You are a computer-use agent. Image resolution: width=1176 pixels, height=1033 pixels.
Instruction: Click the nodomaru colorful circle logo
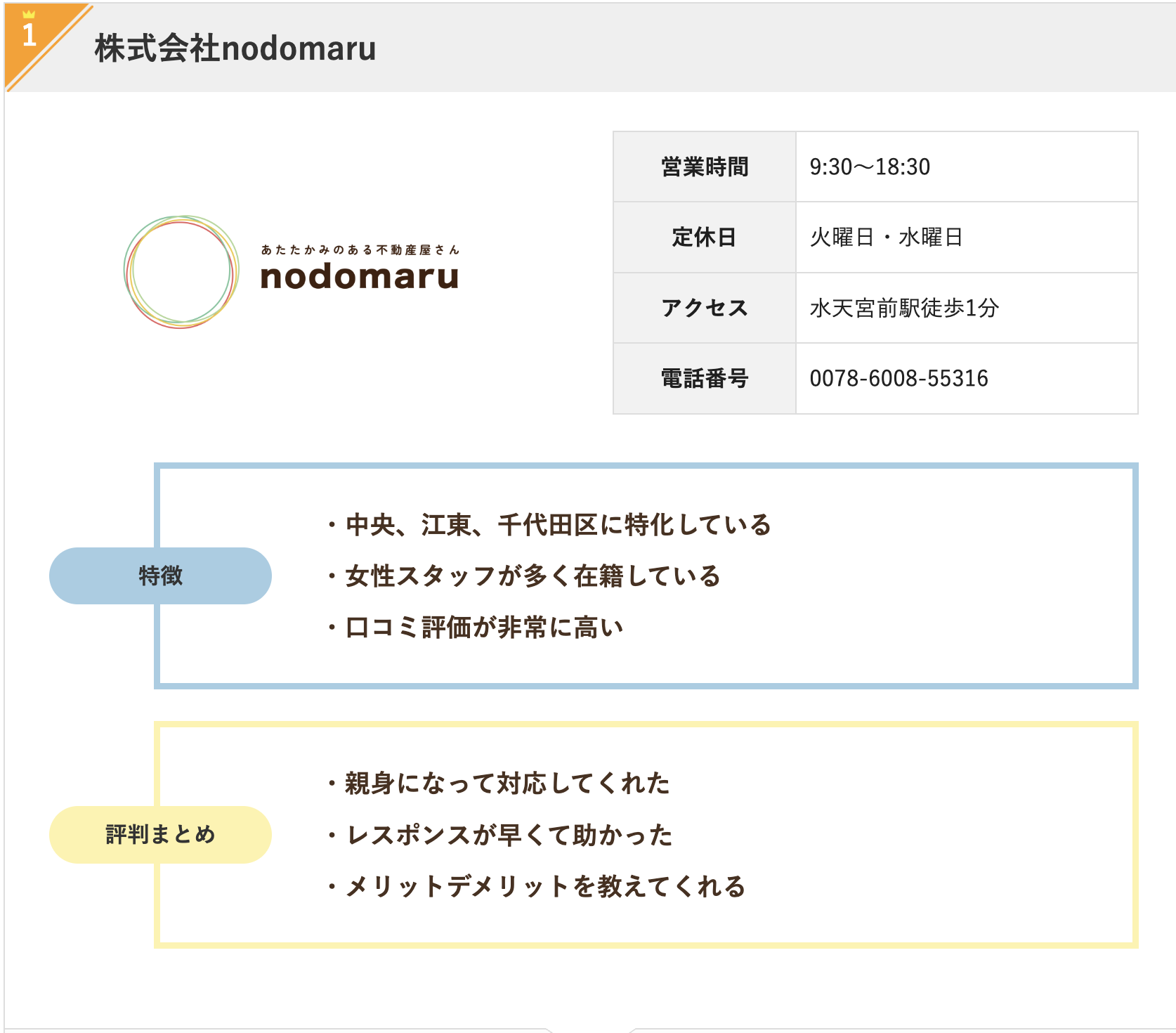(181, 272)
